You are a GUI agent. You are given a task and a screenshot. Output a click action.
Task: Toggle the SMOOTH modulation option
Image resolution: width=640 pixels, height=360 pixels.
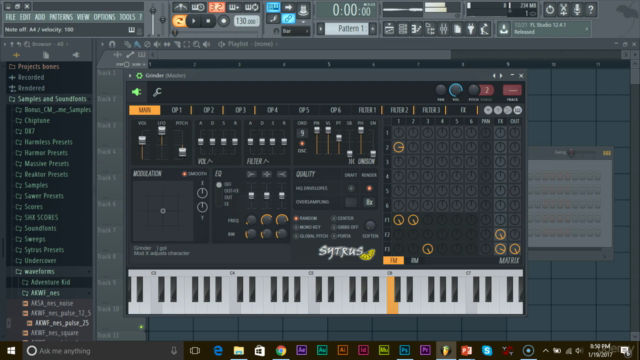pyautogui.click(x=194, y=174)
